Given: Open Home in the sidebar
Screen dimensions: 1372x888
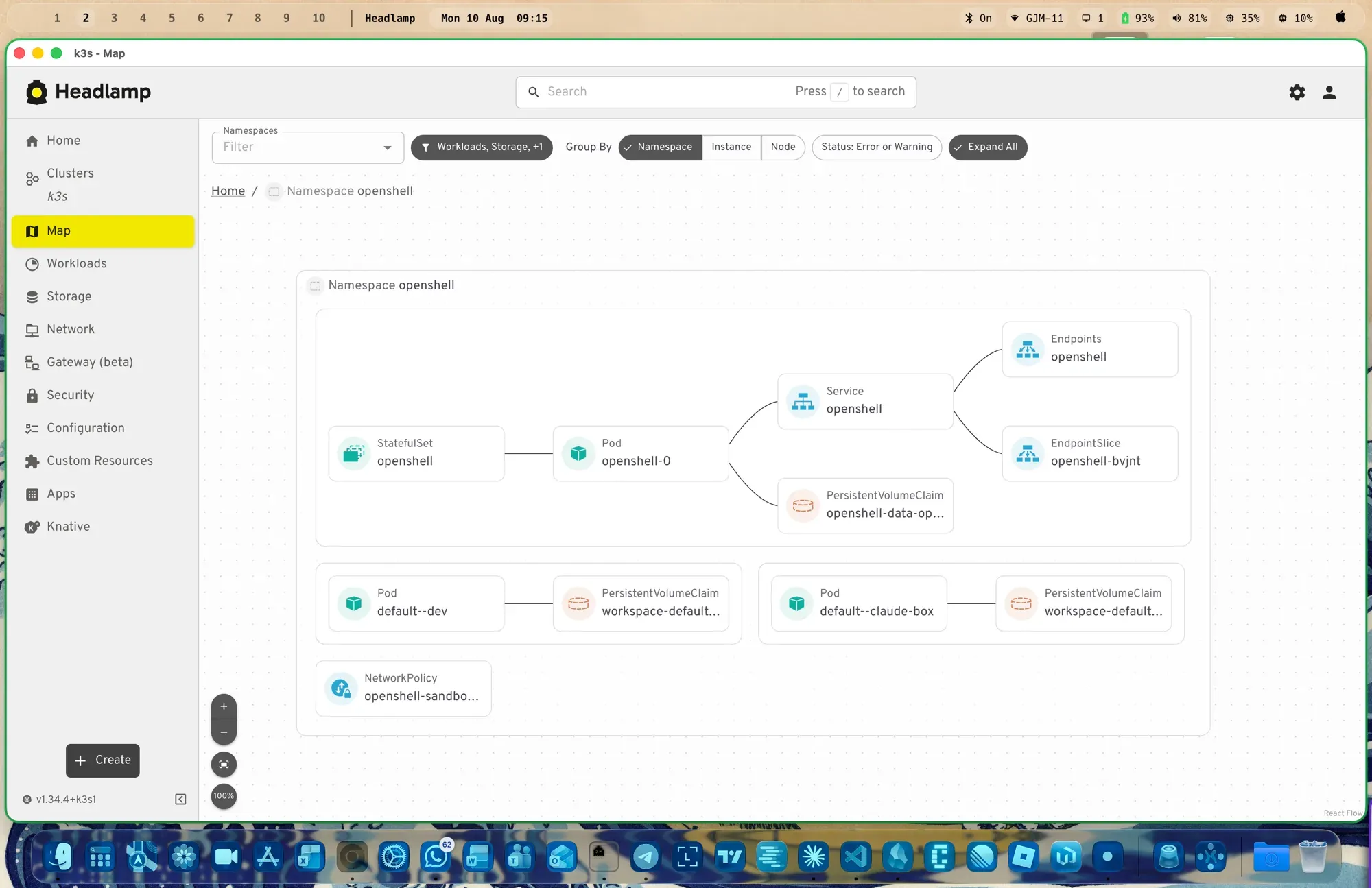Looking at the screenshot, I should click(x=103, y=141).
